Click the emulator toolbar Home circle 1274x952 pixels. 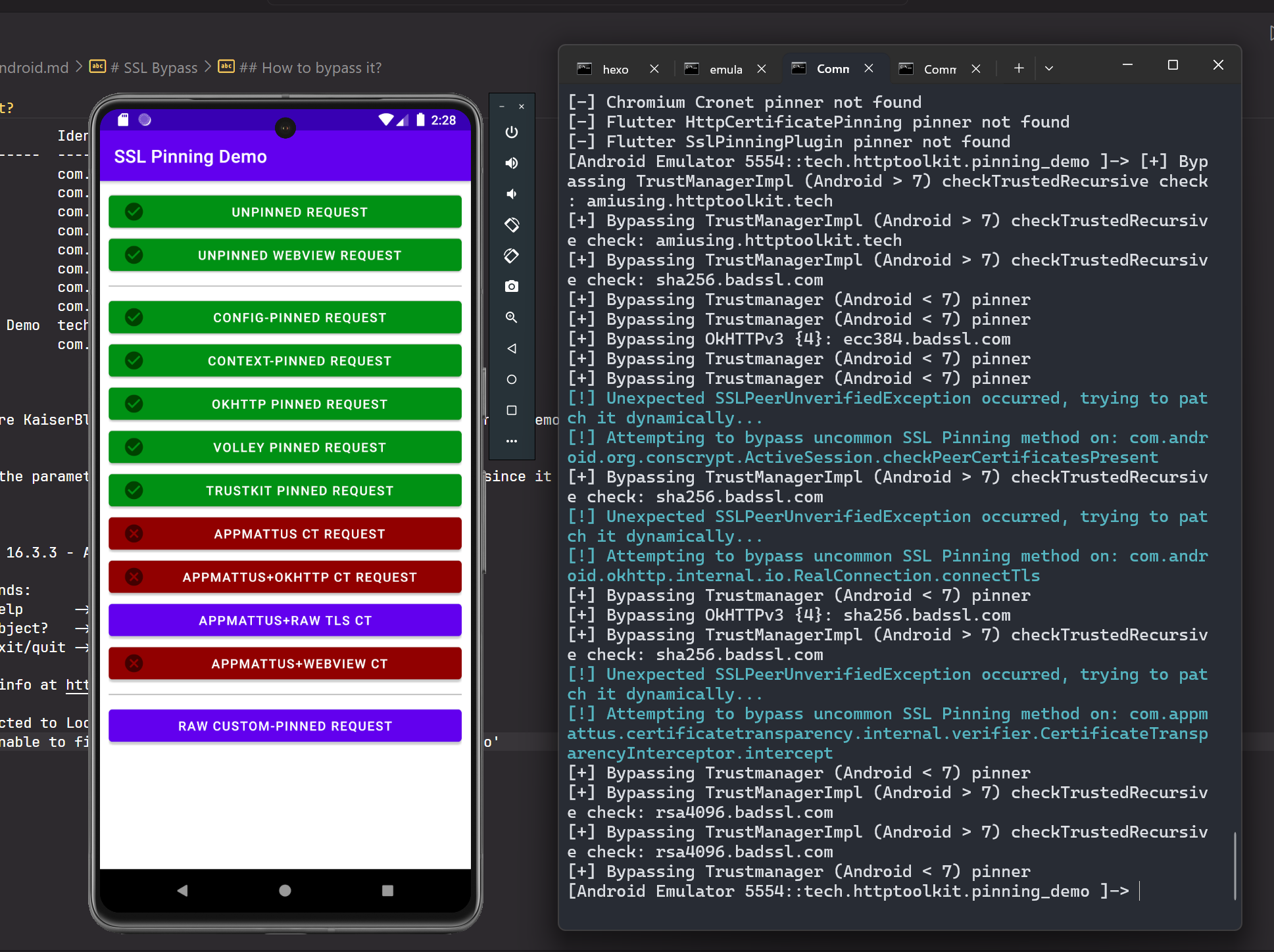[x=512, y=379]
